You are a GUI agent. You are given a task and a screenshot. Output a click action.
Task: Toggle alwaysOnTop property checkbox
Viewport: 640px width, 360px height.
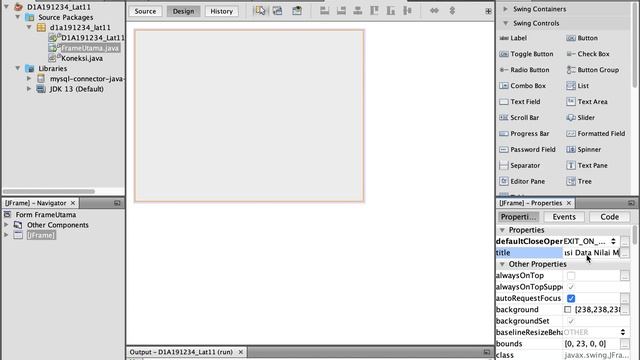pyautogui.click(x=571, y=276)
